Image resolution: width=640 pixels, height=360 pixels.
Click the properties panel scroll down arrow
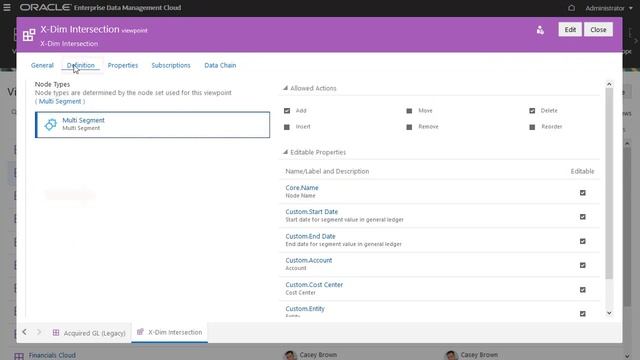click(609, 313)
